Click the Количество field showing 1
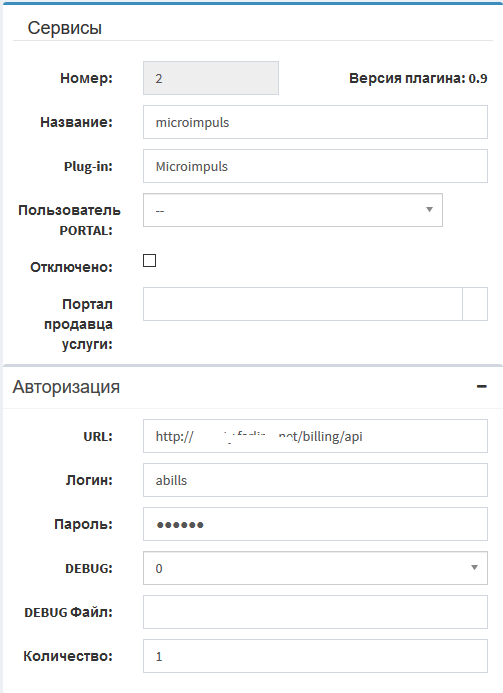 click(315, 656)
